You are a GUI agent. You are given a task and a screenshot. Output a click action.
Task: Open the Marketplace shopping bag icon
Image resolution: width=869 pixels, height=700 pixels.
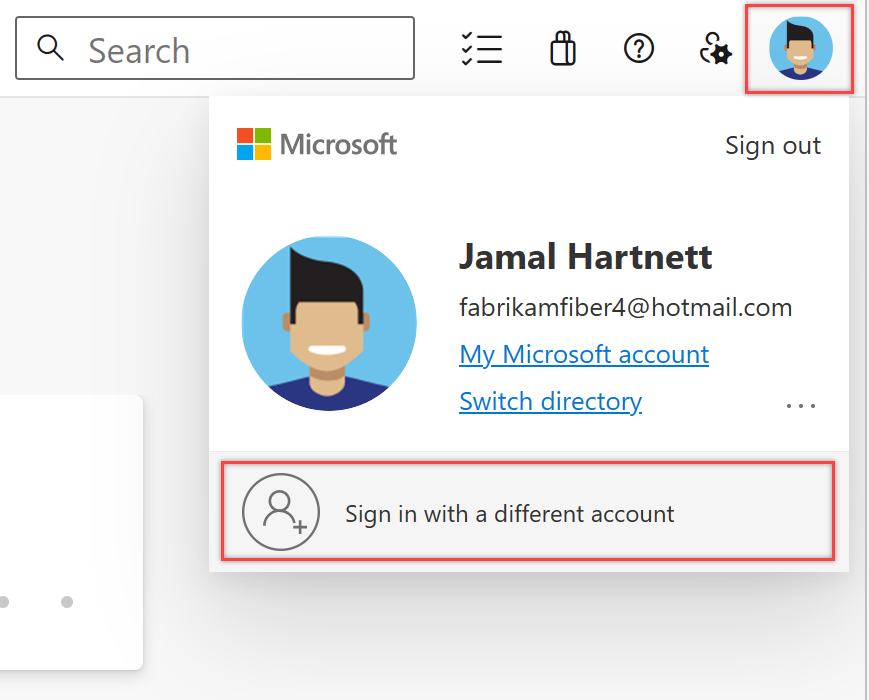(x=562, y=47)
